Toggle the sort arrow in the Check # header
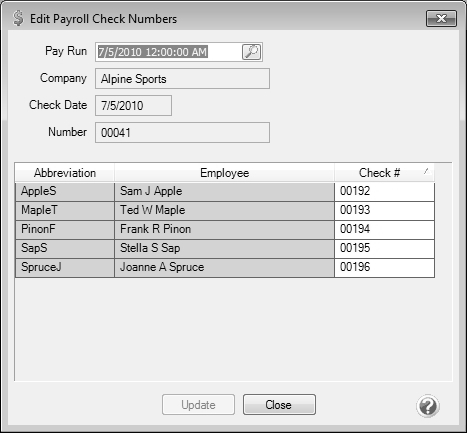467x433 pixels. point(426,171)
